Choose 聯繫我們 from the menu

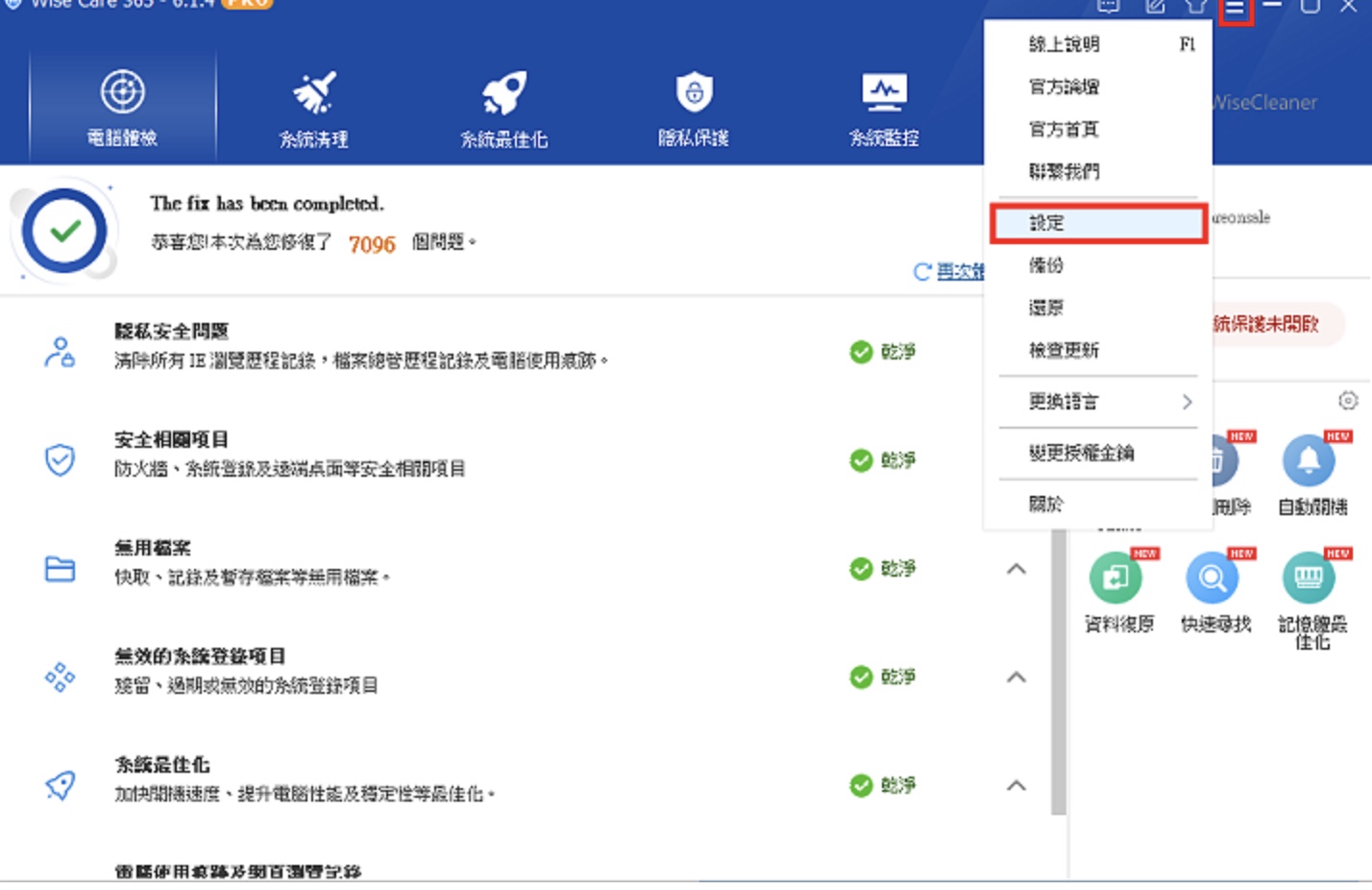click(1098, 171)
